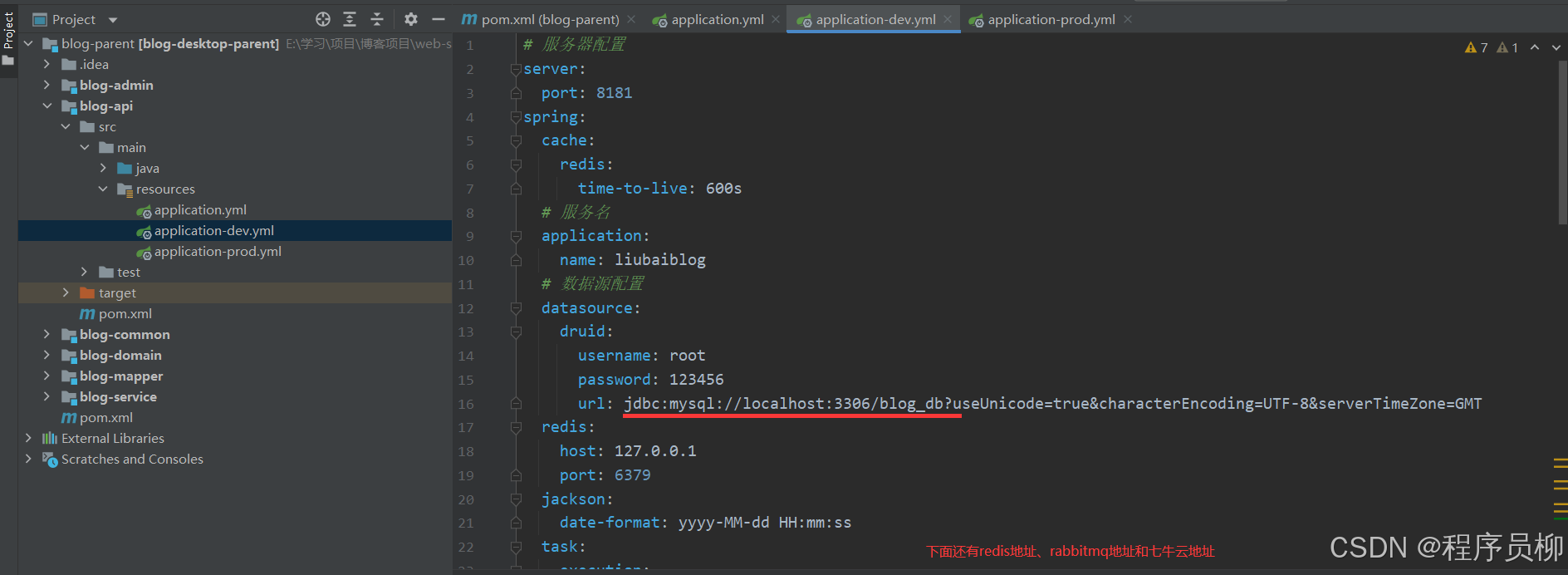Select application-prod.yml in project tree

[x=235, y=251]
